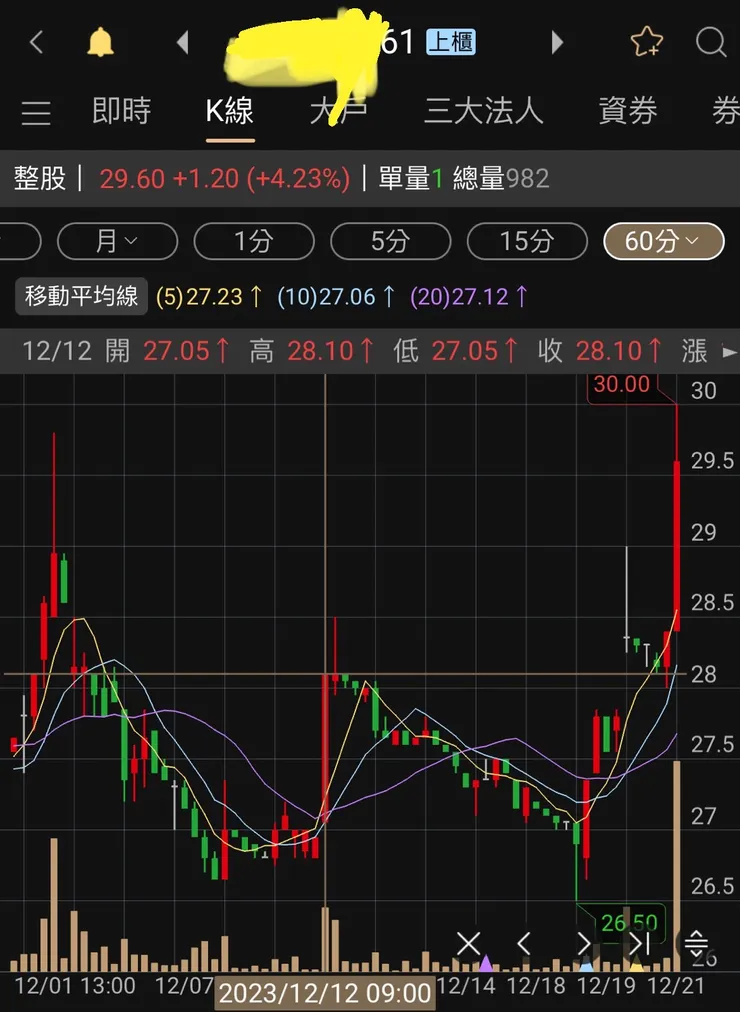Open the 即時 tab
This screenshot has width=740, height=1012.
tap(121, 111)
